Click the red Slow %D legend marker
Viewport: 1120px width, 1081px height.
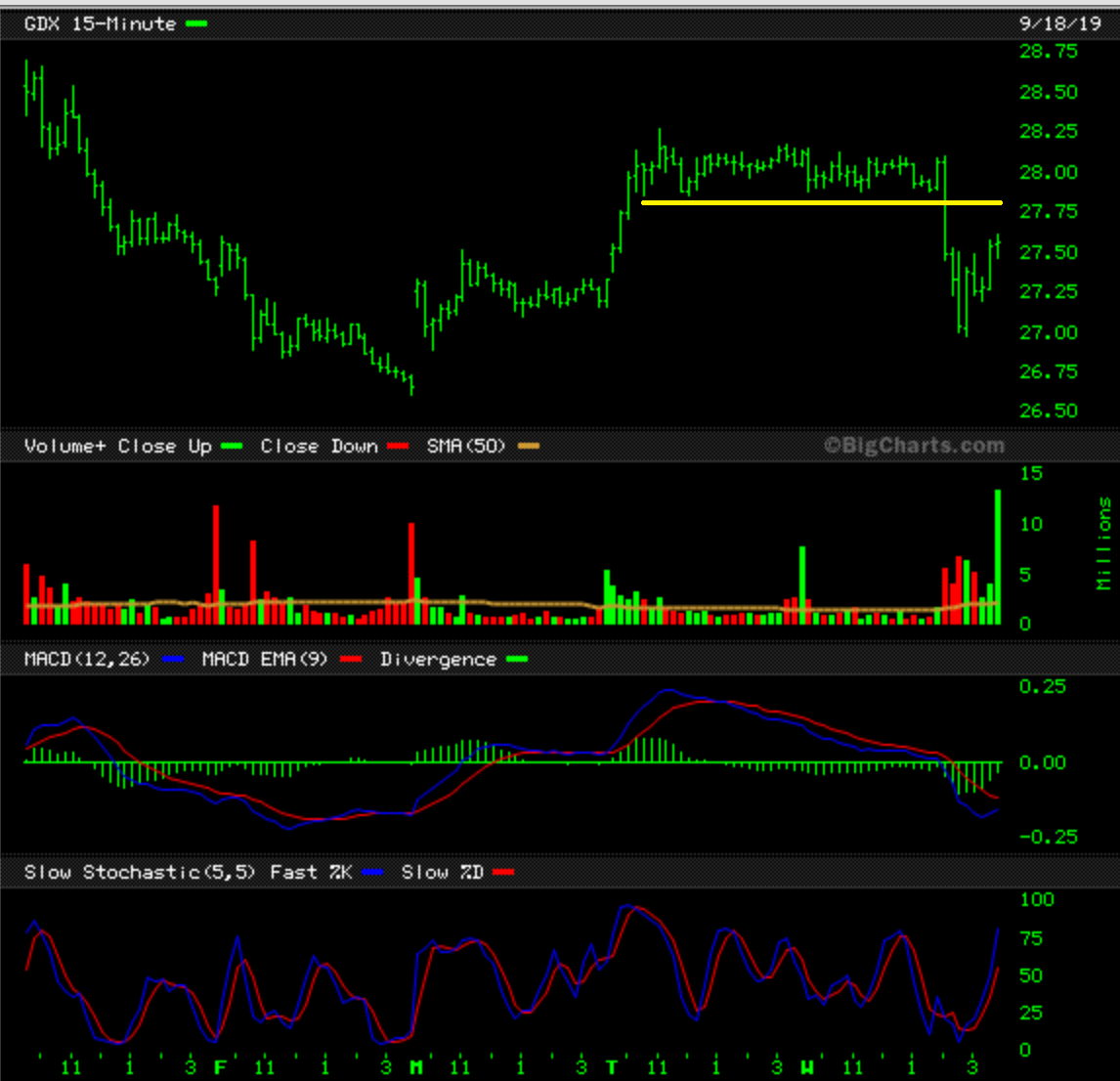[x=503, y=873]
